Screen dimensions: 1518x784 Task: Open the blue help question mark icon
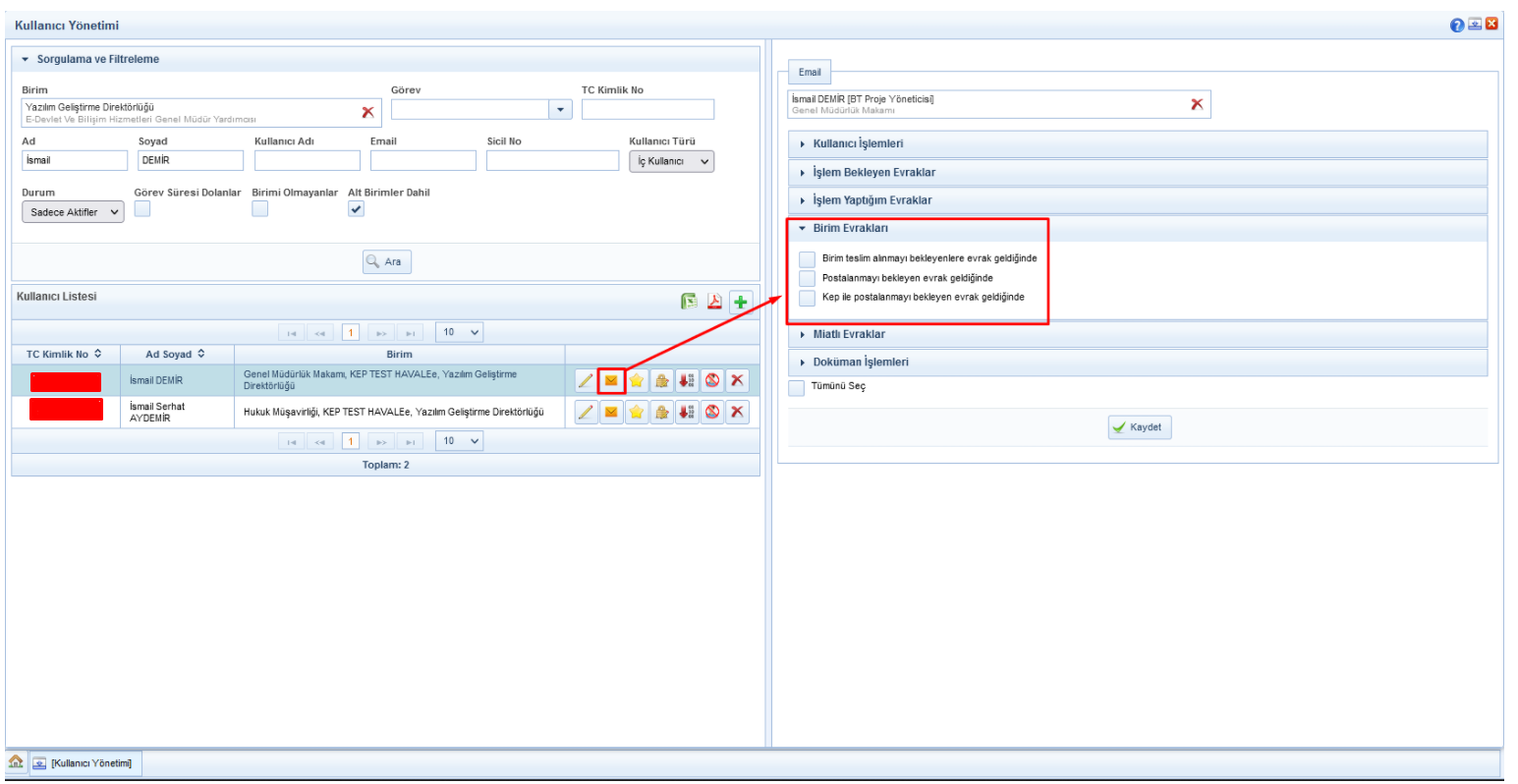(1456, 25)
